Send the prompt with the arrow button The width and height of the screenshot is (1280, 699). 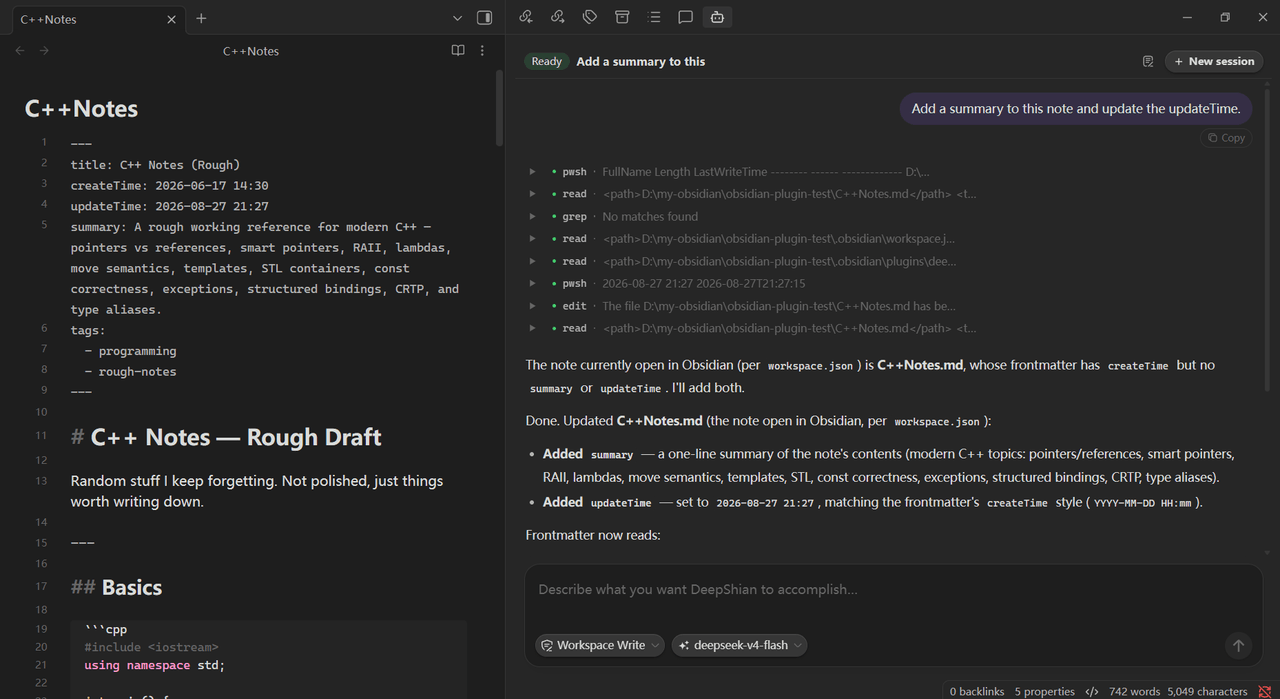(x=1238, y=646)
